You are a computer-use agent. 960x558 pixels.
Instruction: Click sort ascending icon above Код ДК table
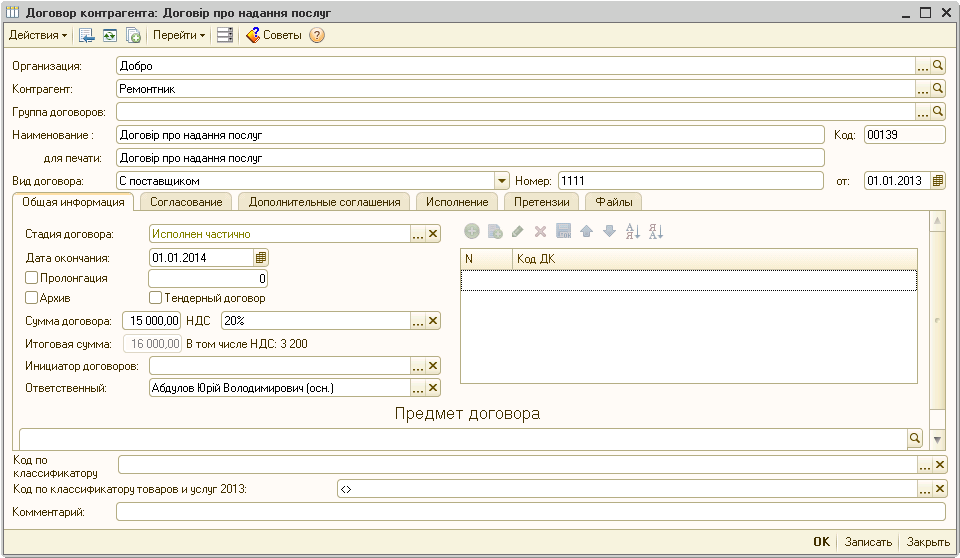click(x=632, y=231)
